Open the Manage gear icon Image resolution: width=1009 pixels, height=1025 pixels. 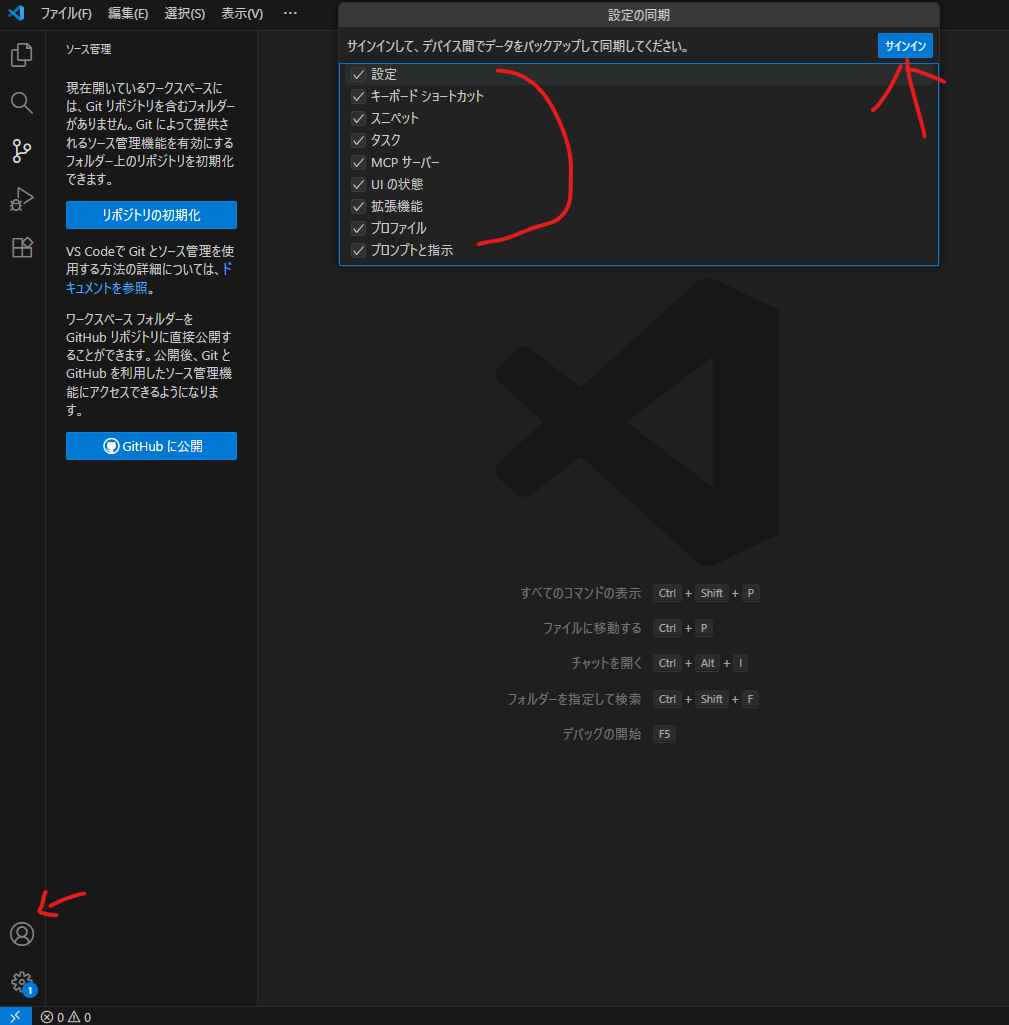(x=22, y=981)
